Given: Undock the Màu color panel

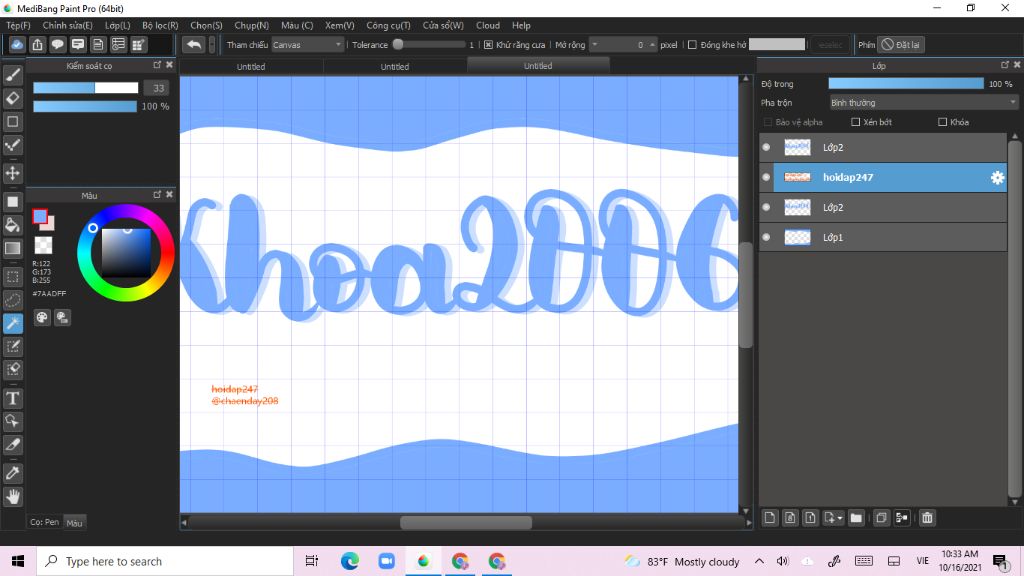Looking at the screenshot, I should coord(157,195).
